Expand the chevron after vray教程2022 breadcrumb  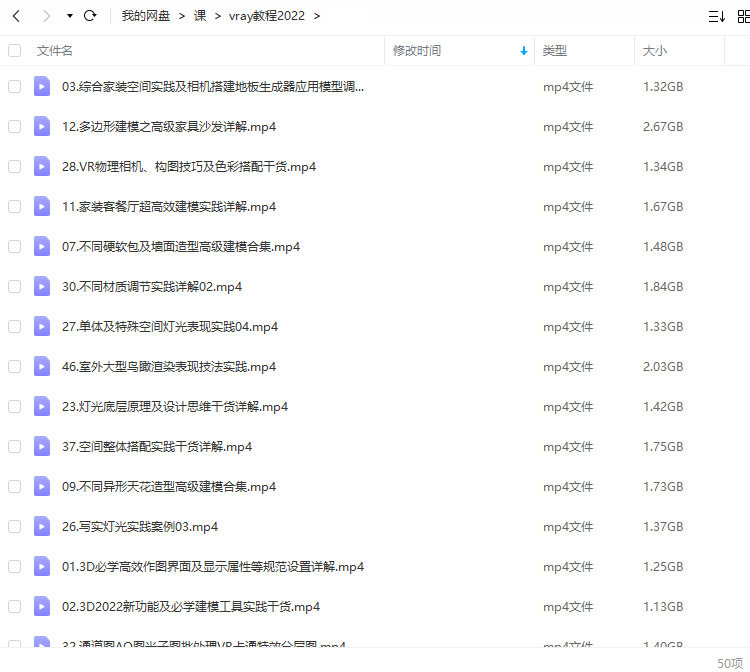tap(317, 16)
